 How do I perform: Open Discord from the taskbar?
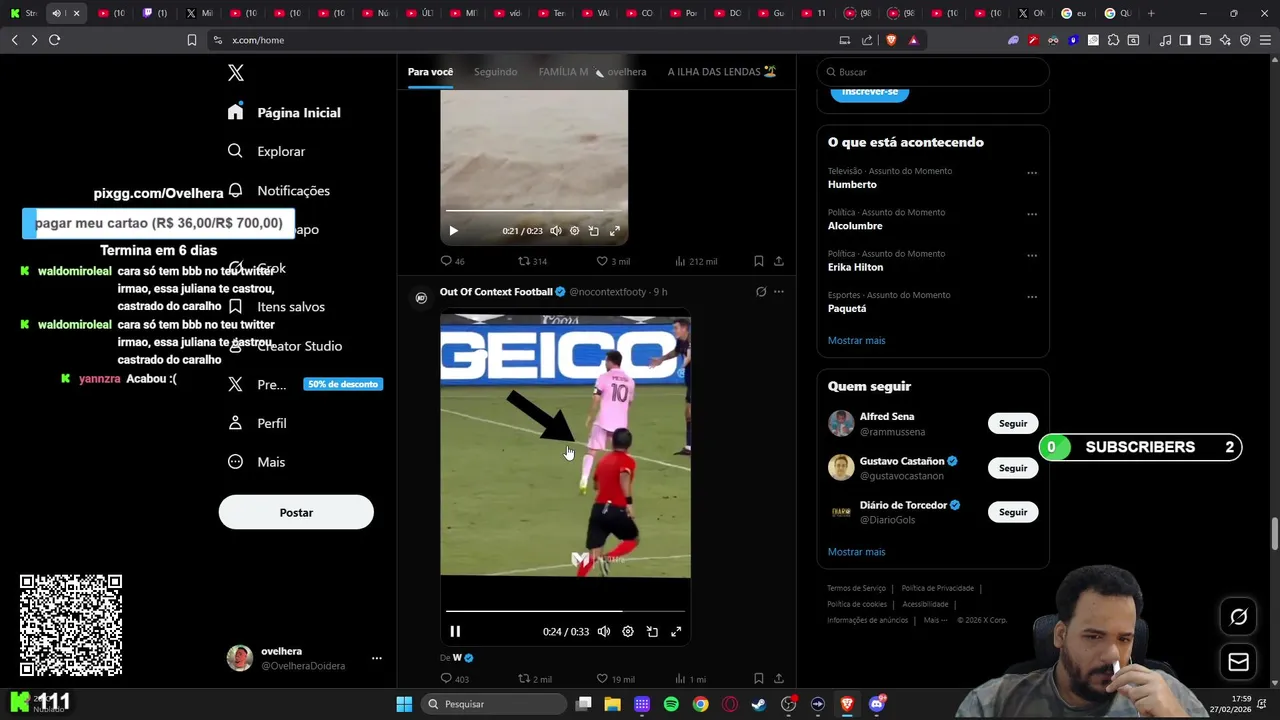(877, 704)
